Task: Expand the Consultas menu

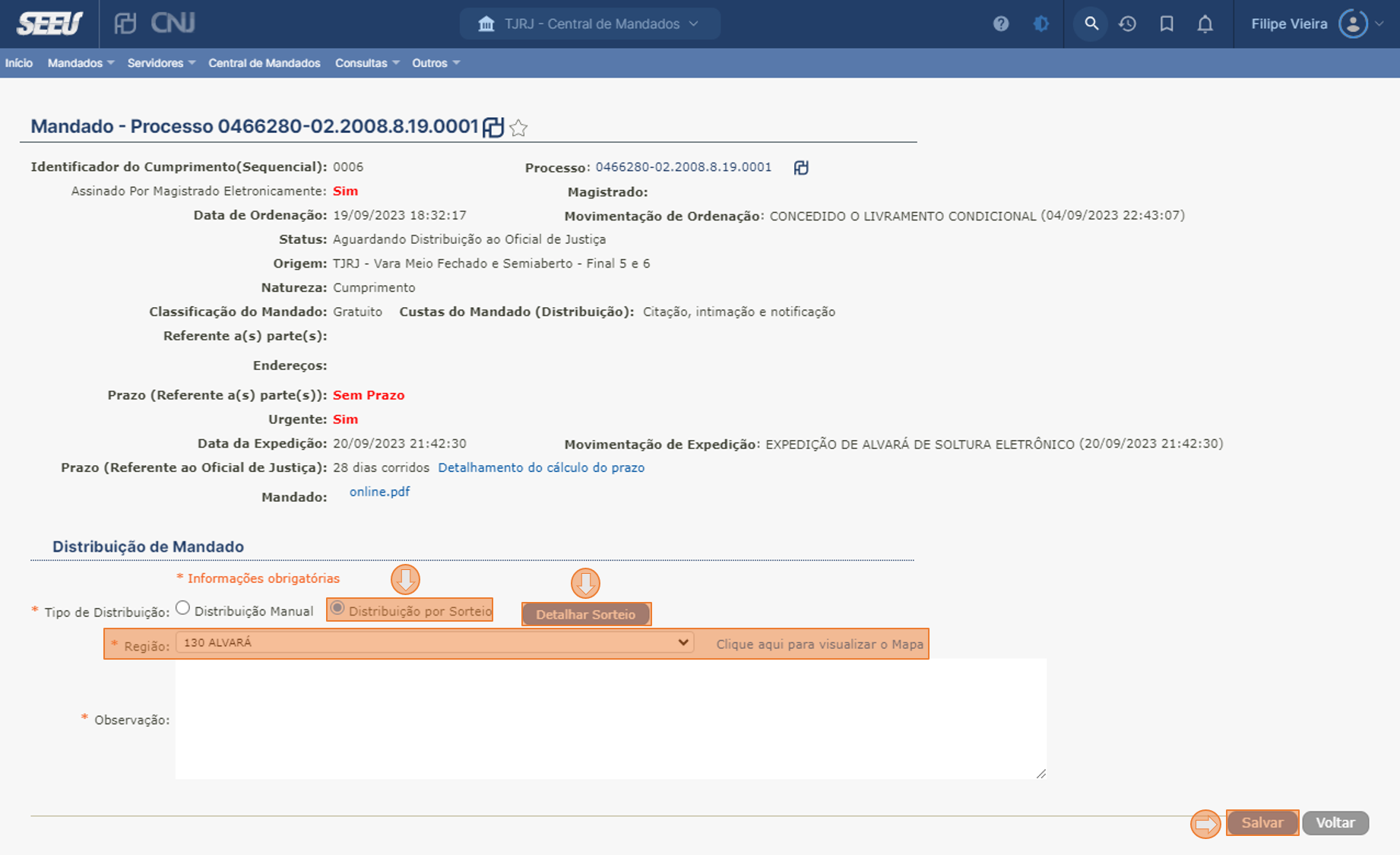Action: (367, 63)
